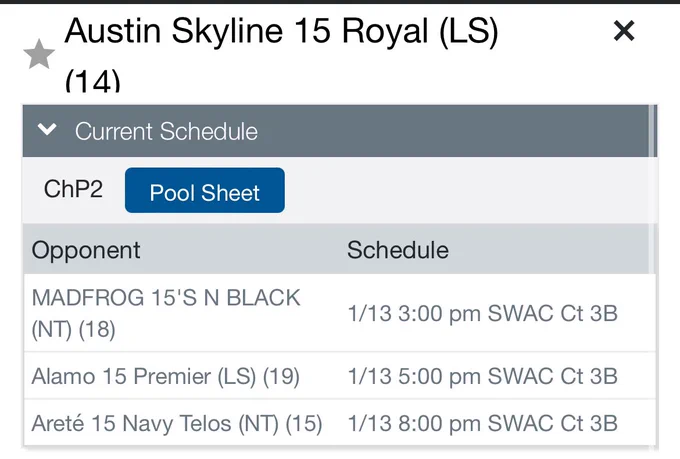Click the (14) seed number under title

point(92,81)
